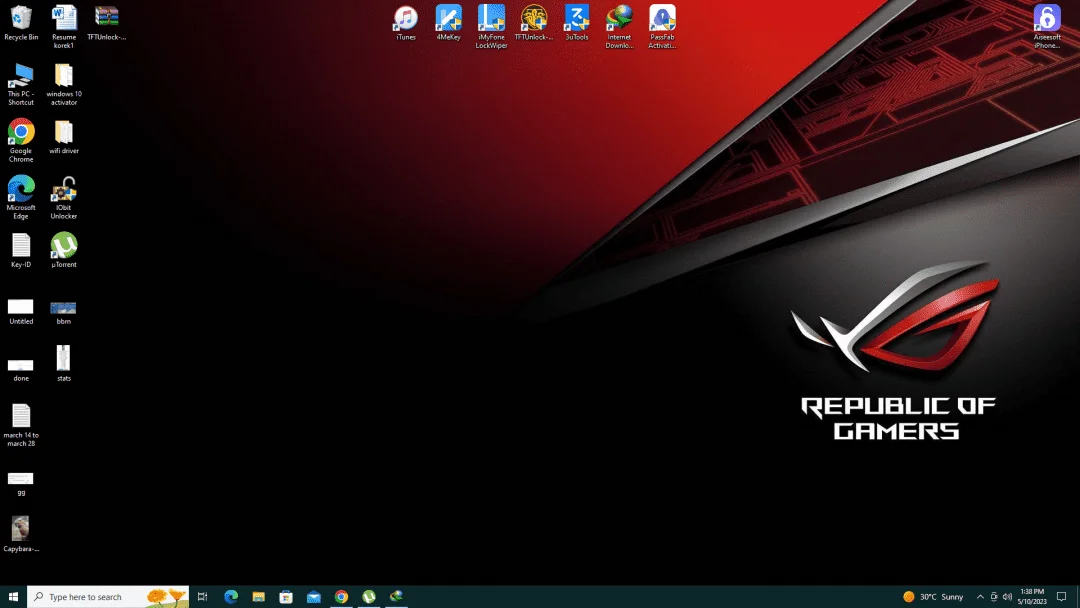Select the march 14 to march 28 file
Screen dimensions: 1080x608
click(21, 426)
